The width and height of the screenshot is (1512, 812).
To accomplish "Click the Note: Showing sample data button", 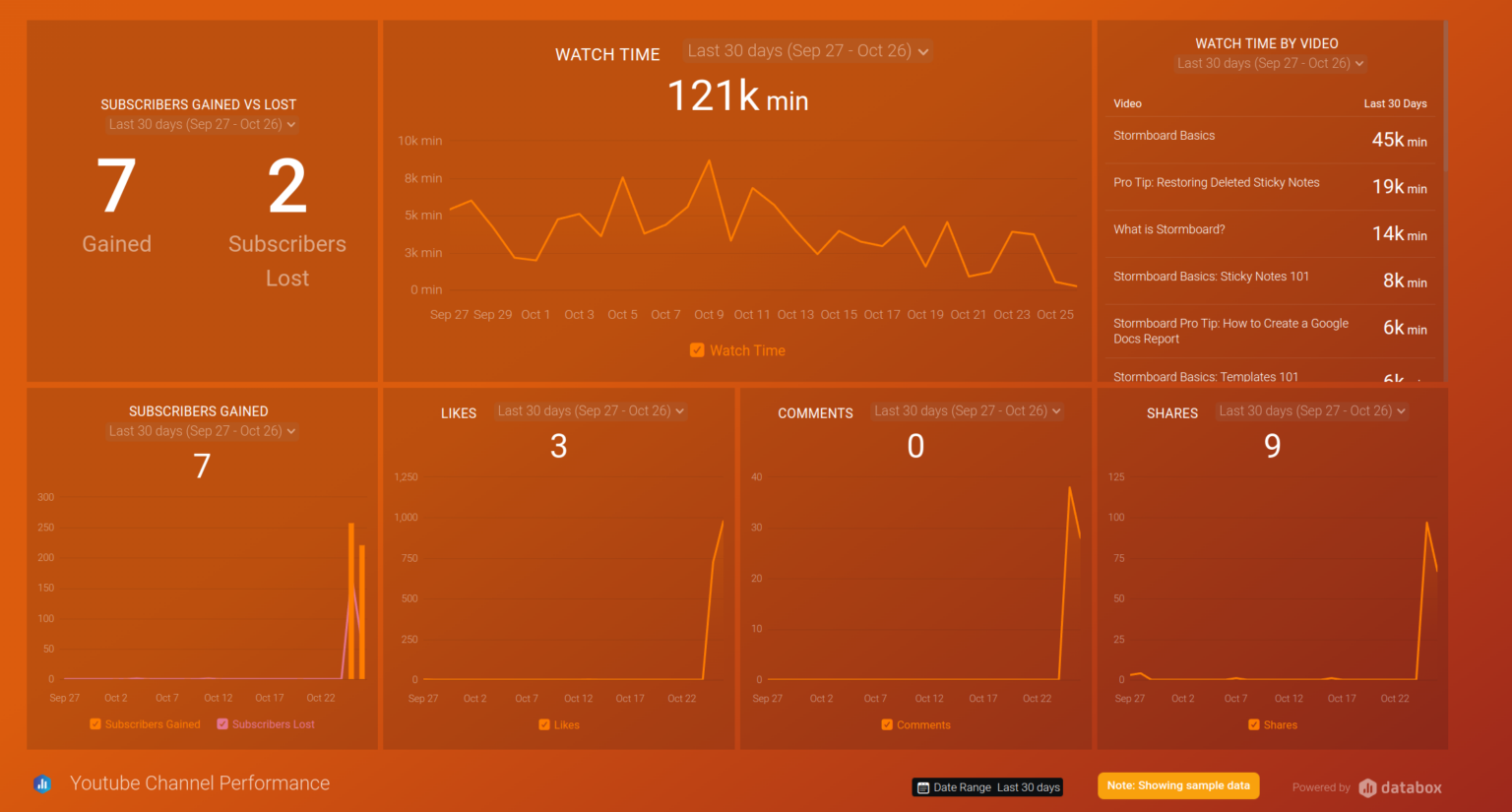I will (x=1178, y=785).
